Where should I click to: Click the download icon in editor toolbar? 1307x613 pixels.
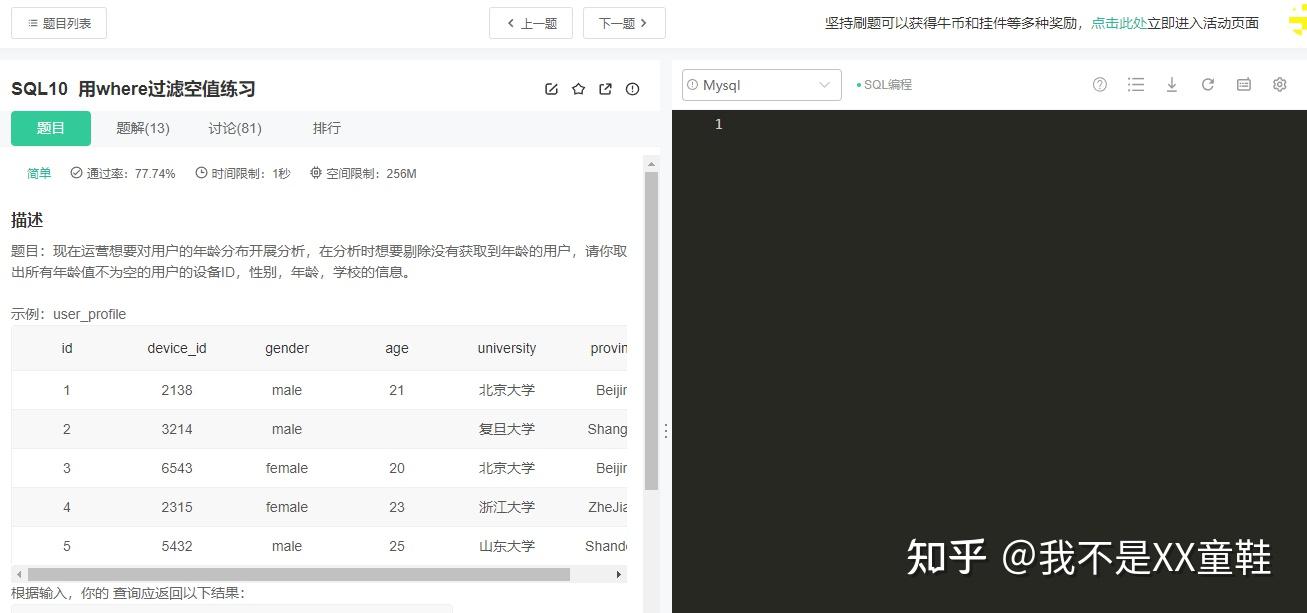(1172, 85)
